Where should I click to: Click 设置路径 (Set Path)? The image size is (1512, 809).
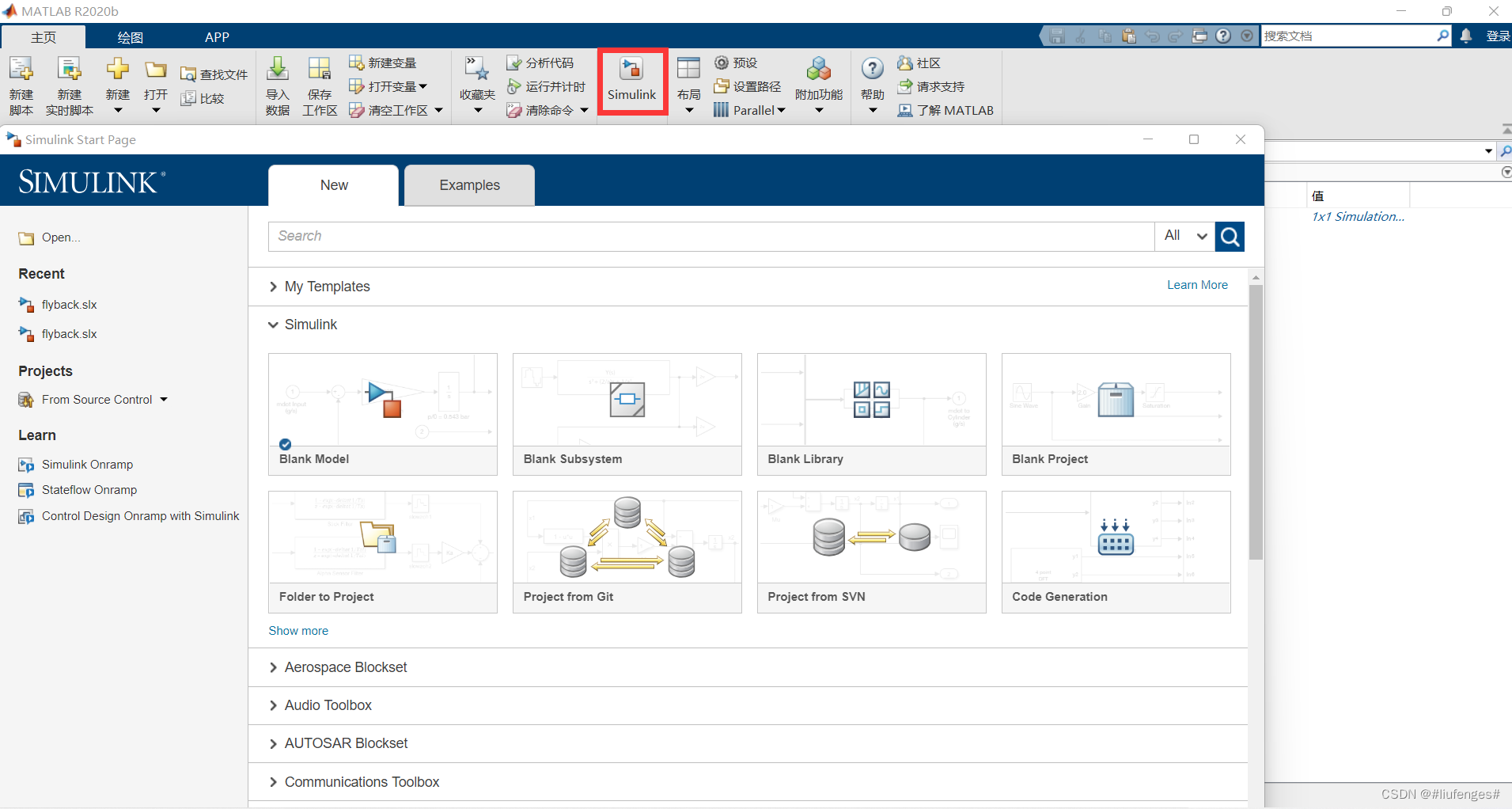pos(747,86)
